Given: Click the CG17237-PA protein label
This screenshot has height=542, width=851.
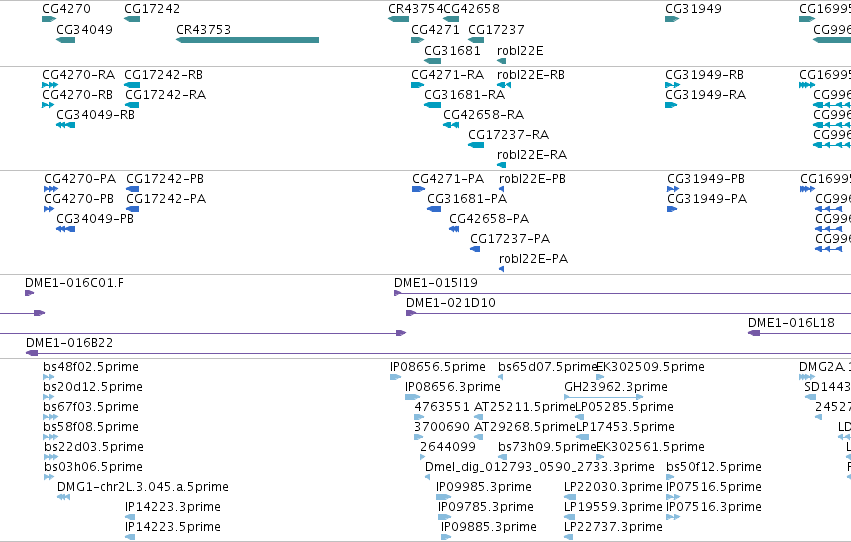Looking at the screenshot, I should coord(510,239).
